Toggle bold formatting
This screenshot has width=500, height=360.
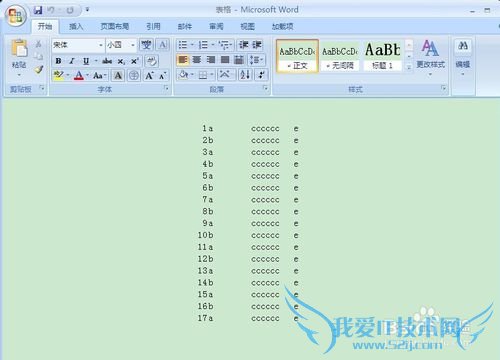click(x=58, y=61)
